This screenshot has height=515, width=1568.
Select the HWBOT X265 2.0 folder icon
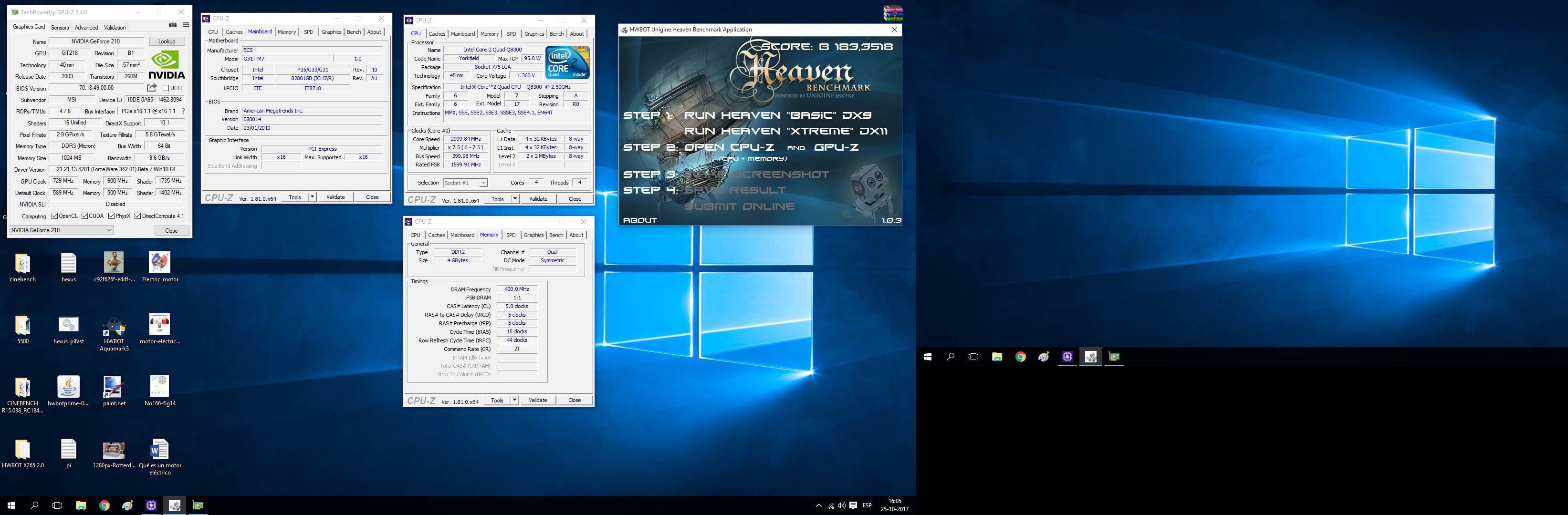pyautogui.click(x=22, y=449)
